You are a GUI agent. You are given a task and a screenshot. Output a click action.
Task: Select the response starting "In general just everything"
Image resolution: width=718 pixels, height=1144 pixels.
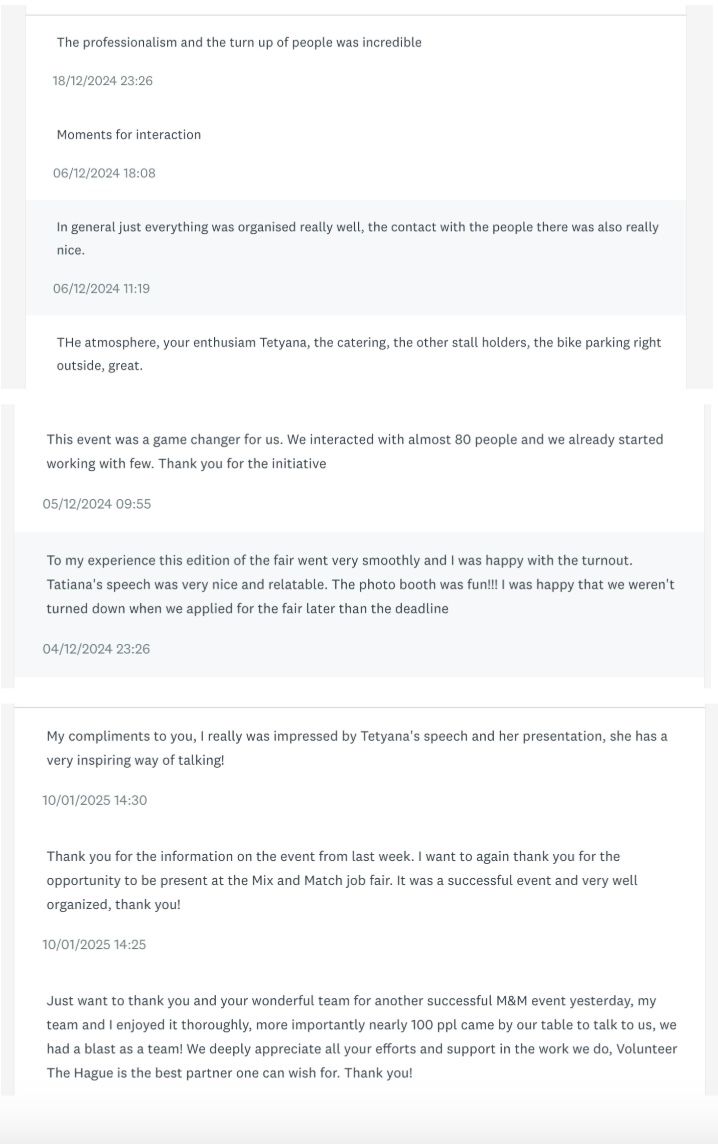(x=357, y=238)
